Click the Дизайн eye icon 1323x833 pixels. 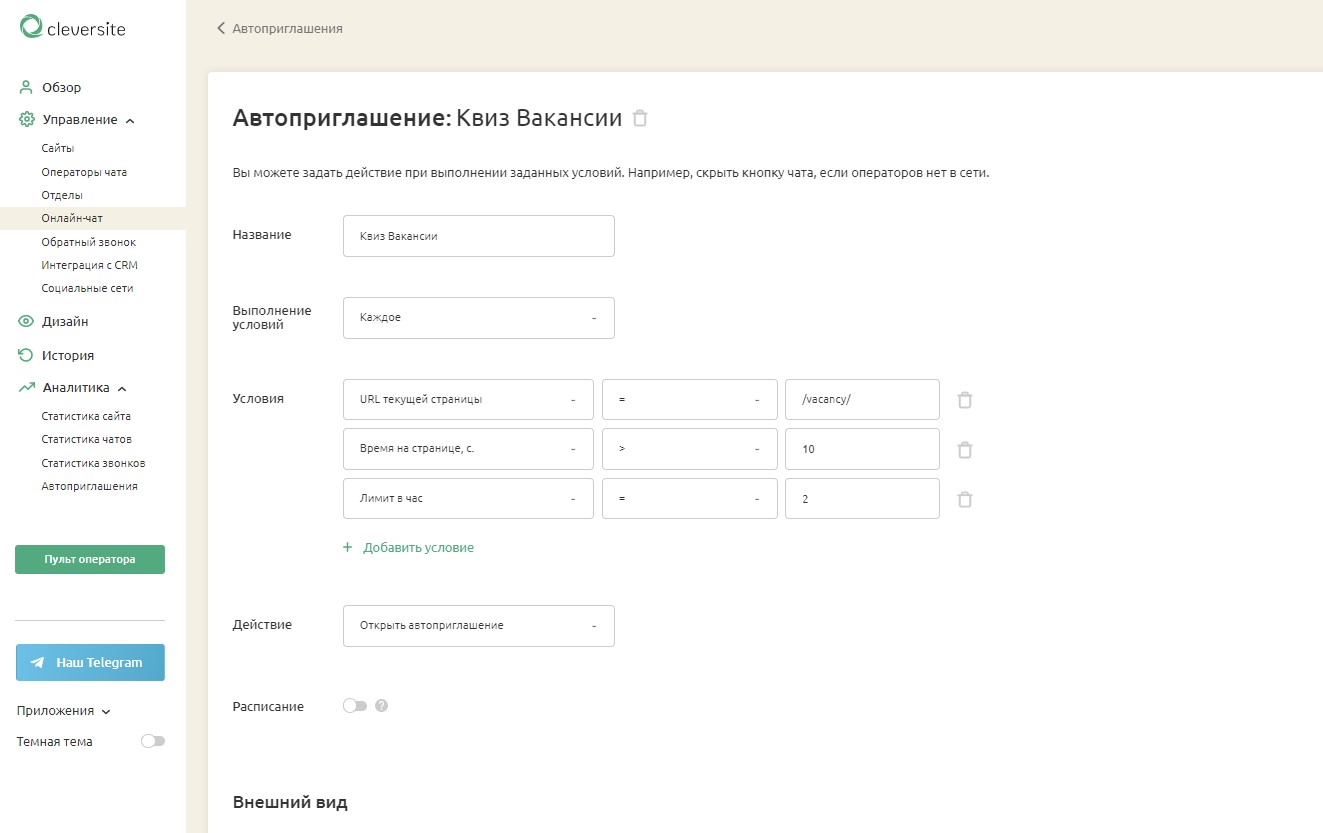click(x=27, y=322)
